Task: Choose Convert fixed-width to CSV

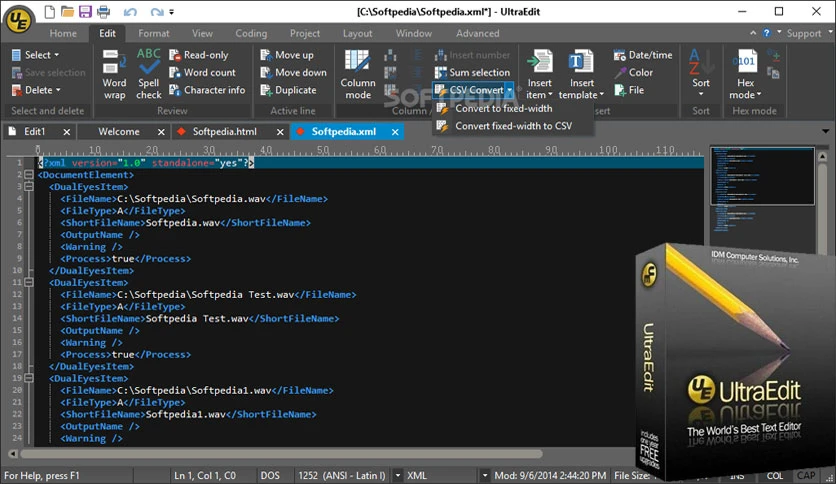Action: (513, 126)
